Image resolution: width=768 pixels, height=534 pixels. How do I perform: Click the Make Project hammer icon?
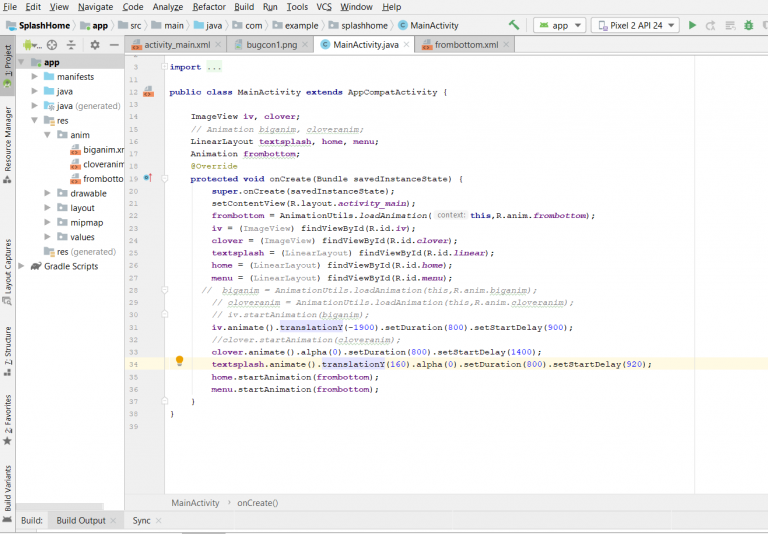[513, 25]
